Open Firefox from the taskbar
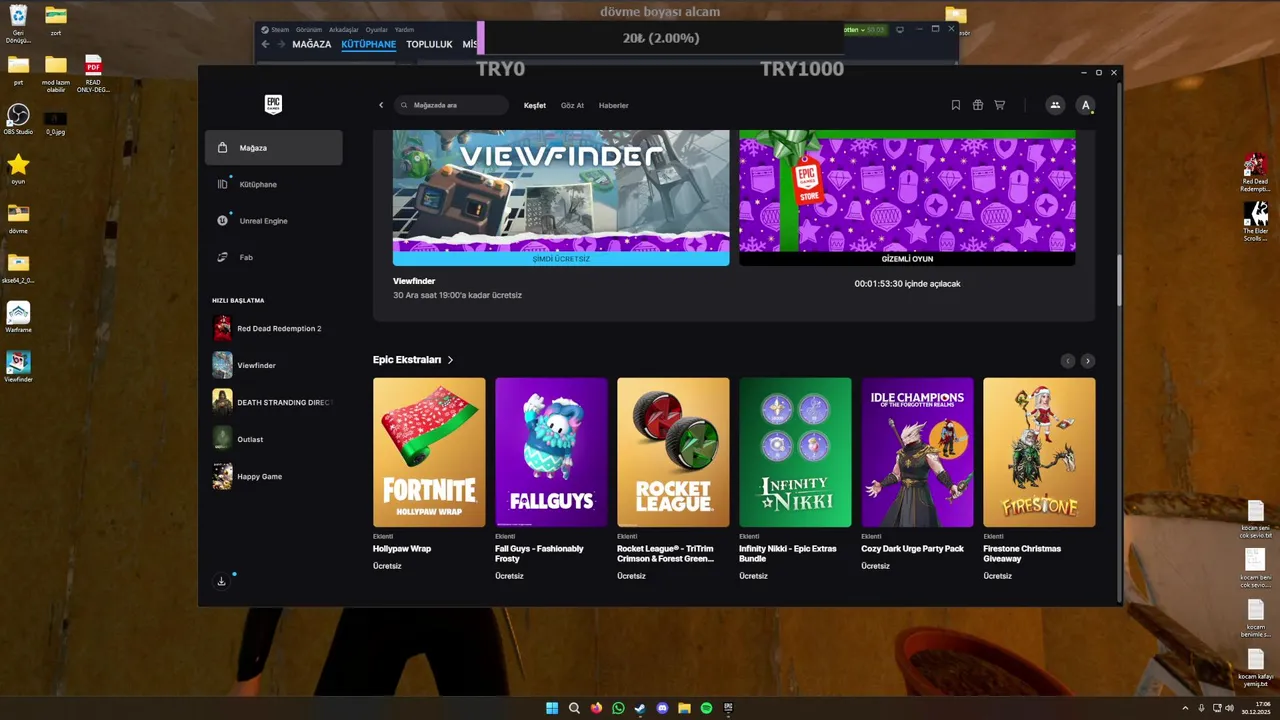This screenshot has width=1280, height=720. click(596, 708)
